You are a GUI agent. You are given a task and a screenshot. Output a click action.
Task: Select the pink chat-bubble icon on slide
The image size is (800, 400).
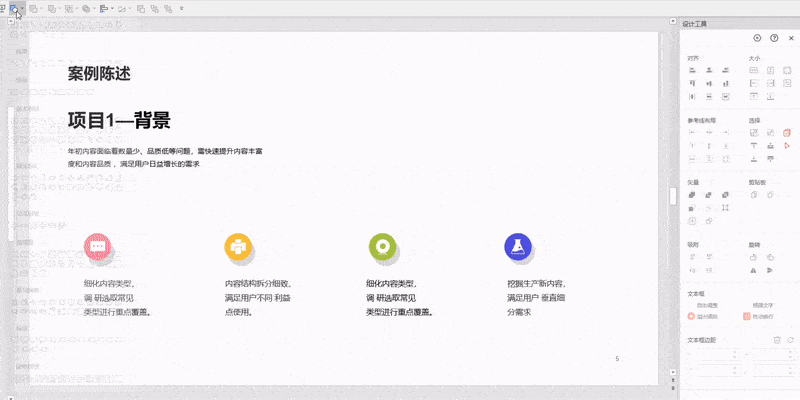click(x=97, y=247)
